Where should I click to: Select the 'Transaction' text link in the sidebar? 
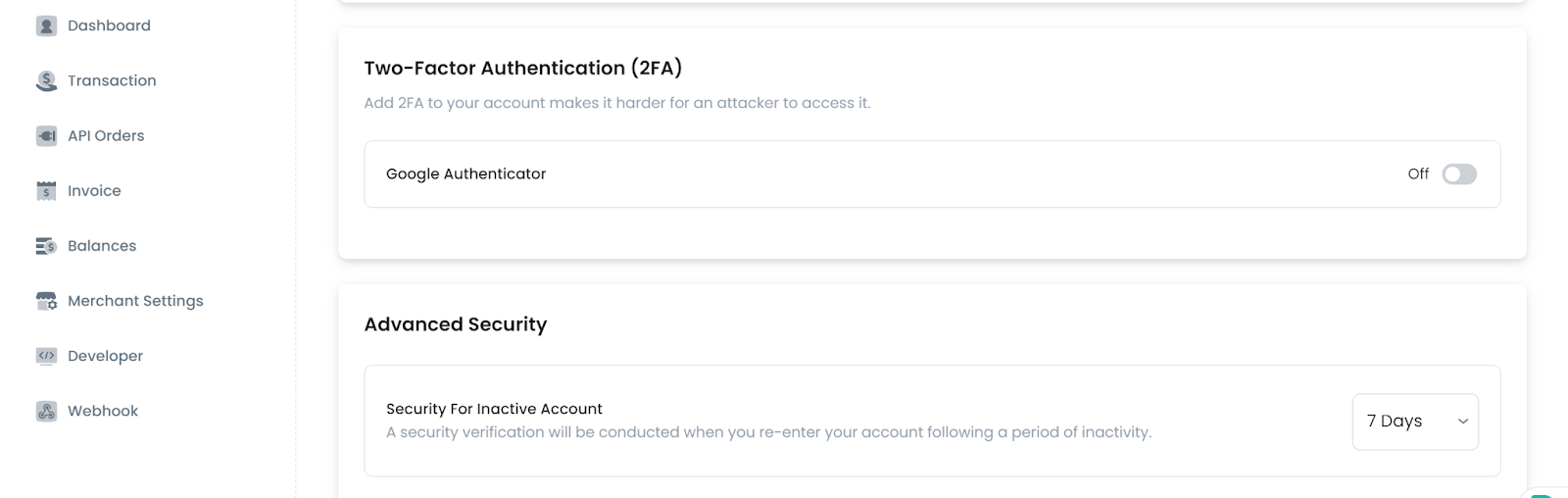point(112,81)
